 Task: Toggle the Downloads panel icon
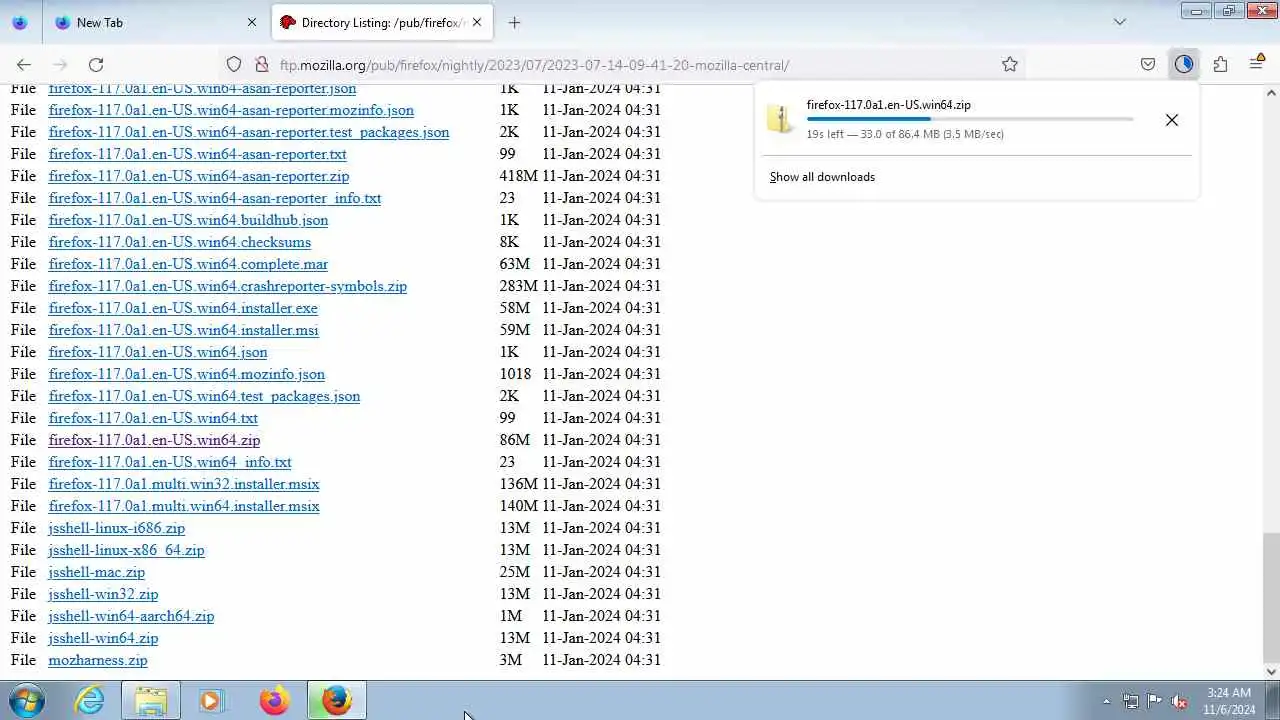click(1184, 64)
